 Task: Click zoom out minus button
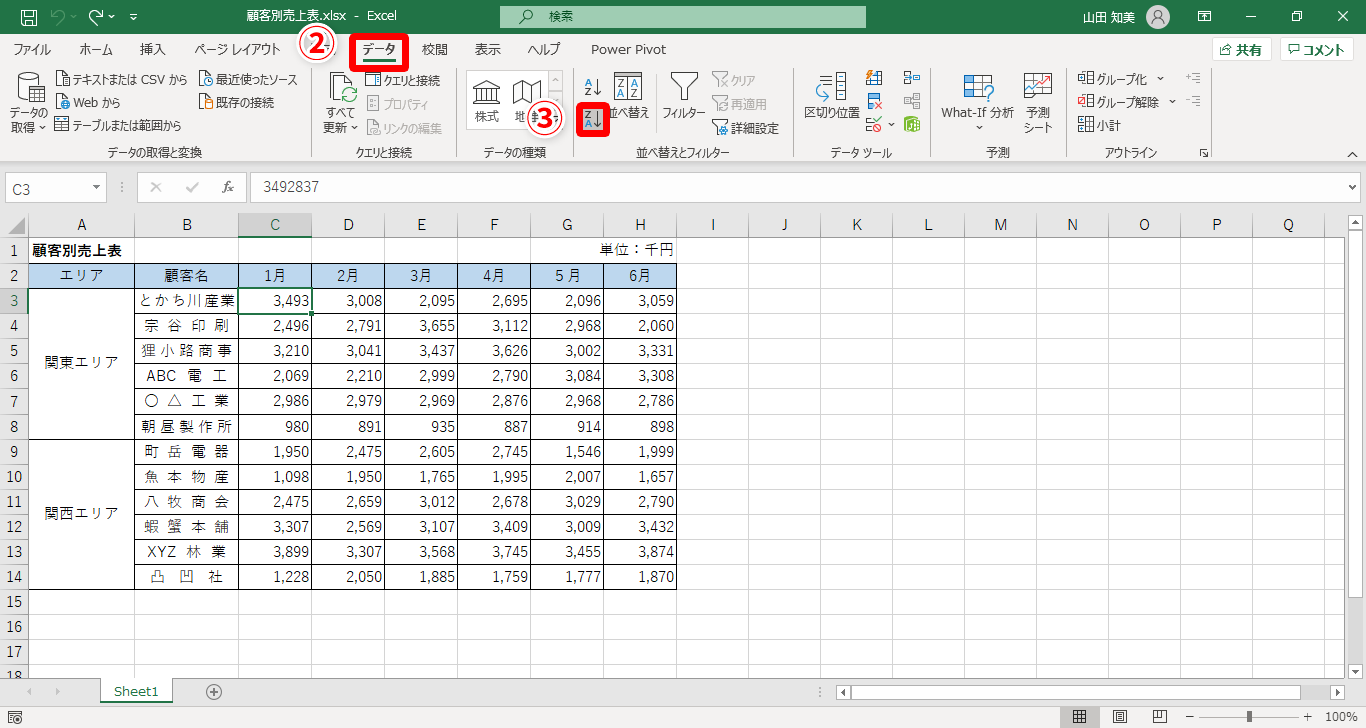pyautogui.click(x=1191, y=717)
